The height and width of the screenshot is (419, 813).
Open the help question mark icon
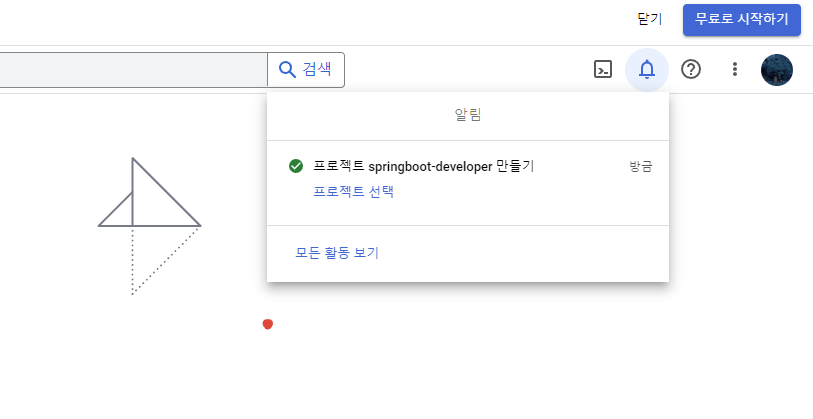pyautogui.click(x=691, y=69)
